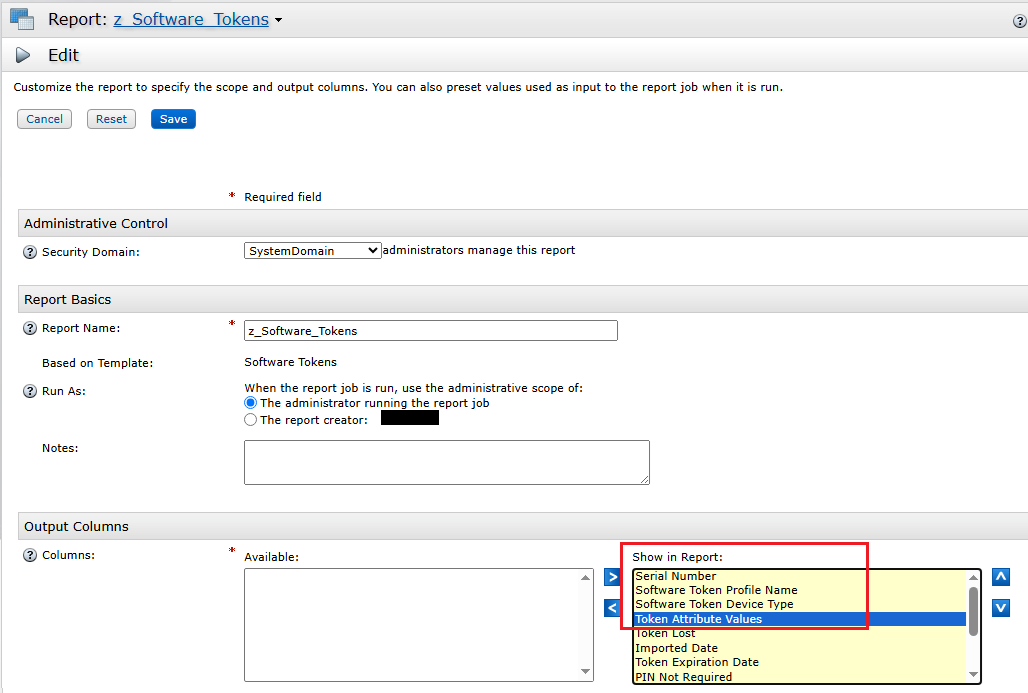Select 'The report creator' radio option
The height and width of the screenshot is (693, 1028).
pyautogui.click(x=250, y=420)
